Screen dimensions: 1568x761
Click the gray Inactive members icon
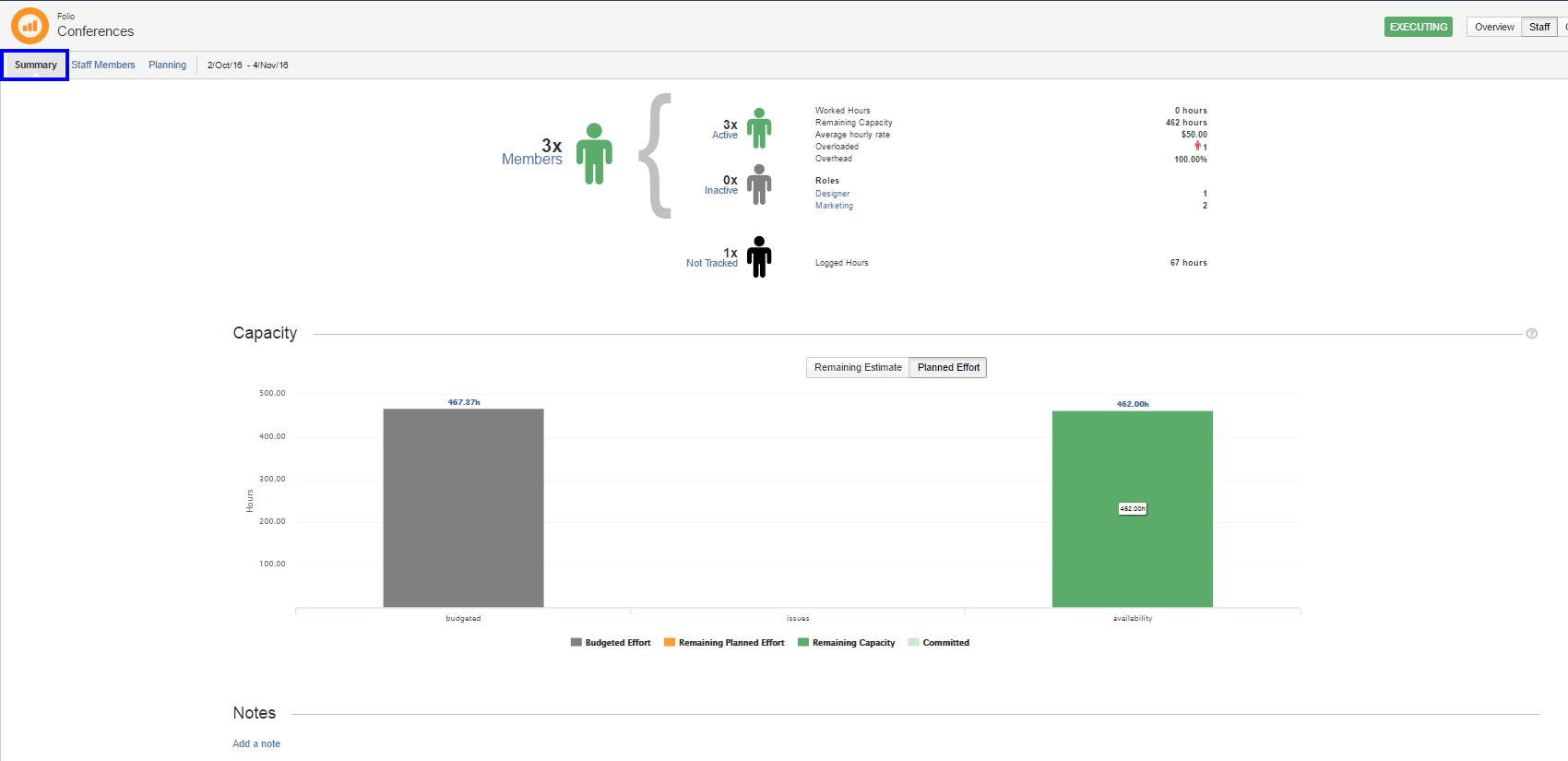[759, 184]
